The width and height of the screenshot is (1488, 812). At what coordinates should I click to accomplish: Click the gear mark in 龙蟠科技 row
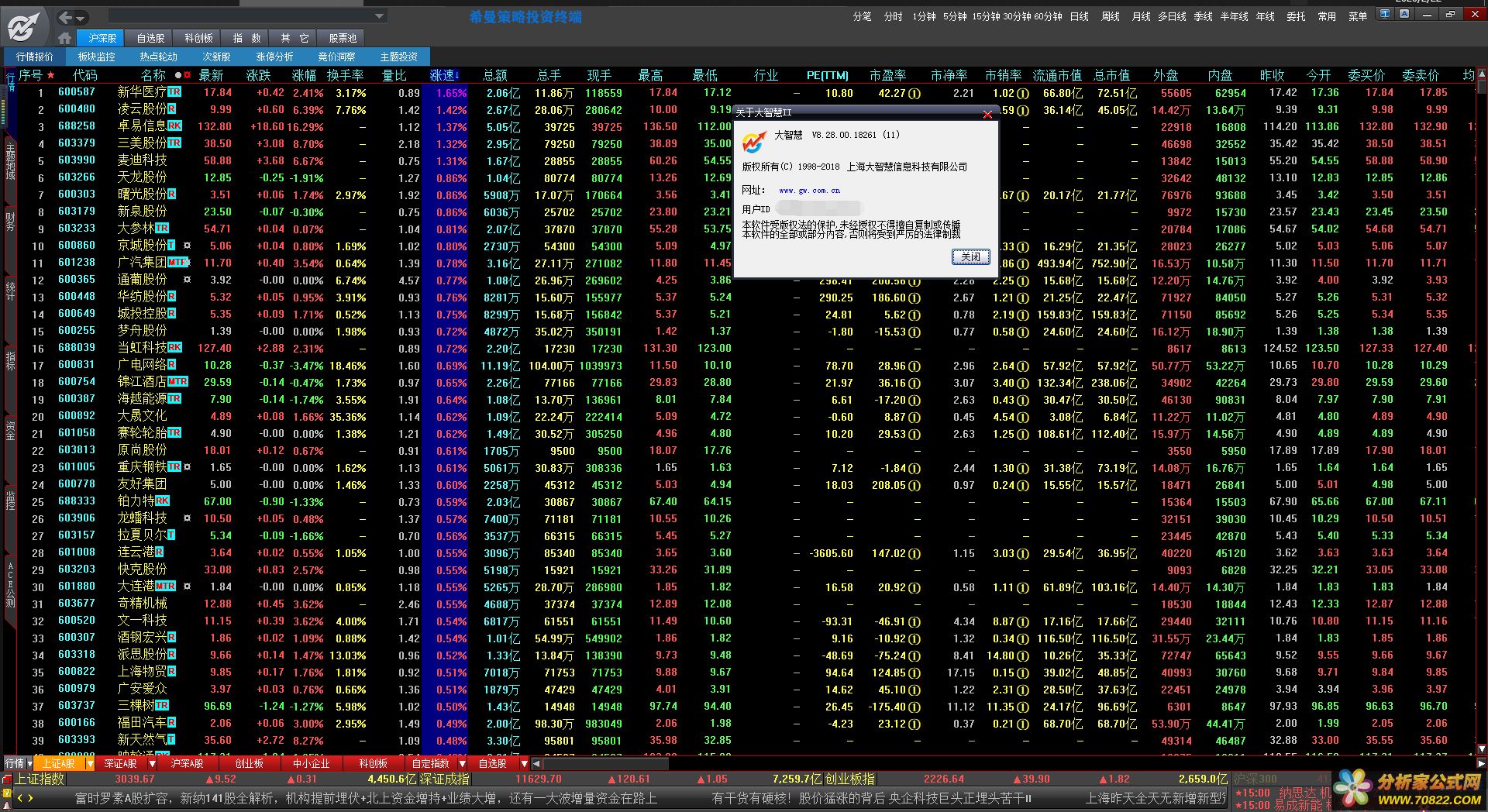click(x=187, y=518)
